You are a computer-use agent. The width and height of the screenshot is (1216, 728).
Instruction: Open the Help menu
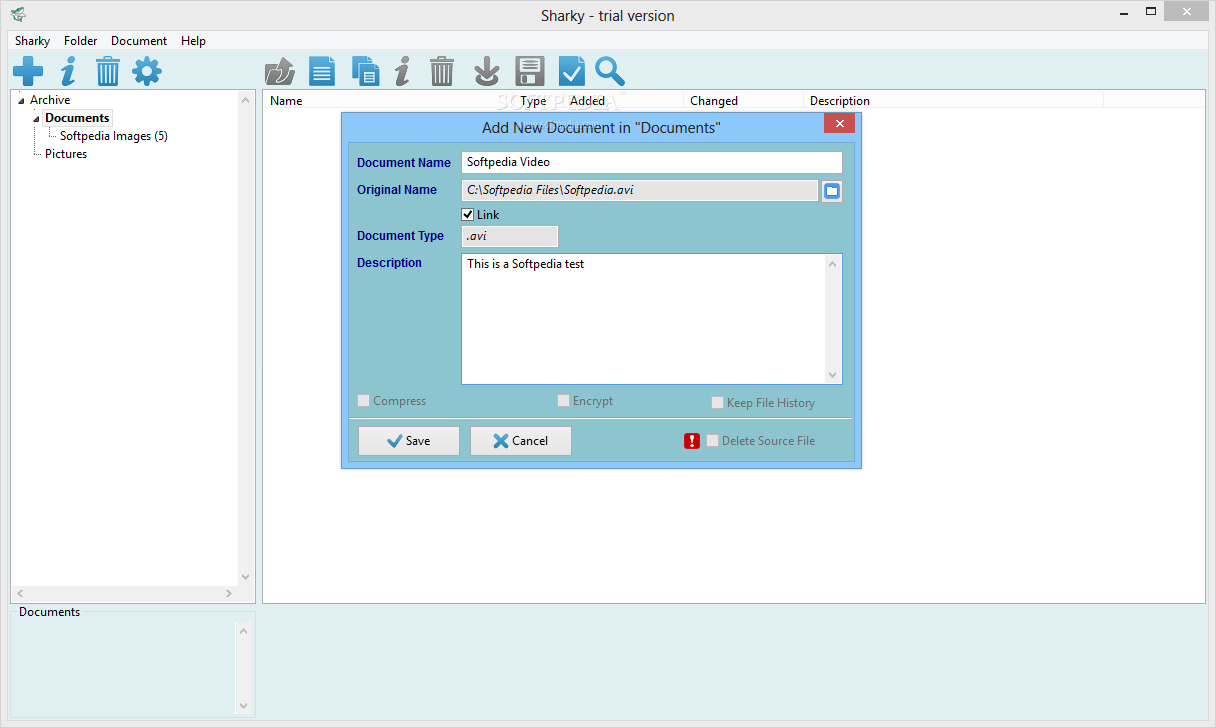[193, 41]
